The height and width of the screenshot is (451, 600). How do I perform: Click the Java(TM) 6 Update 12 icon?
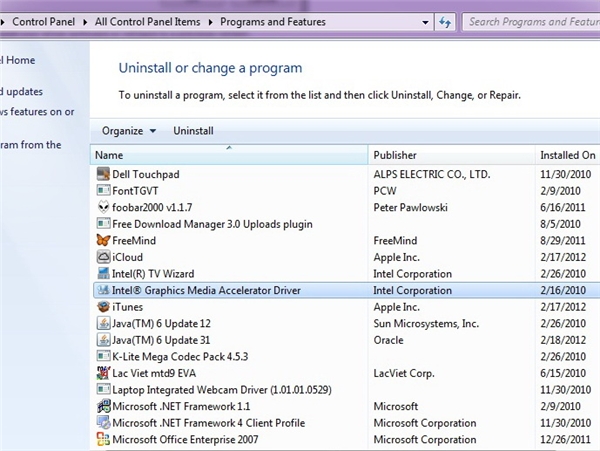pyautogui.click(x=103, y=323)
